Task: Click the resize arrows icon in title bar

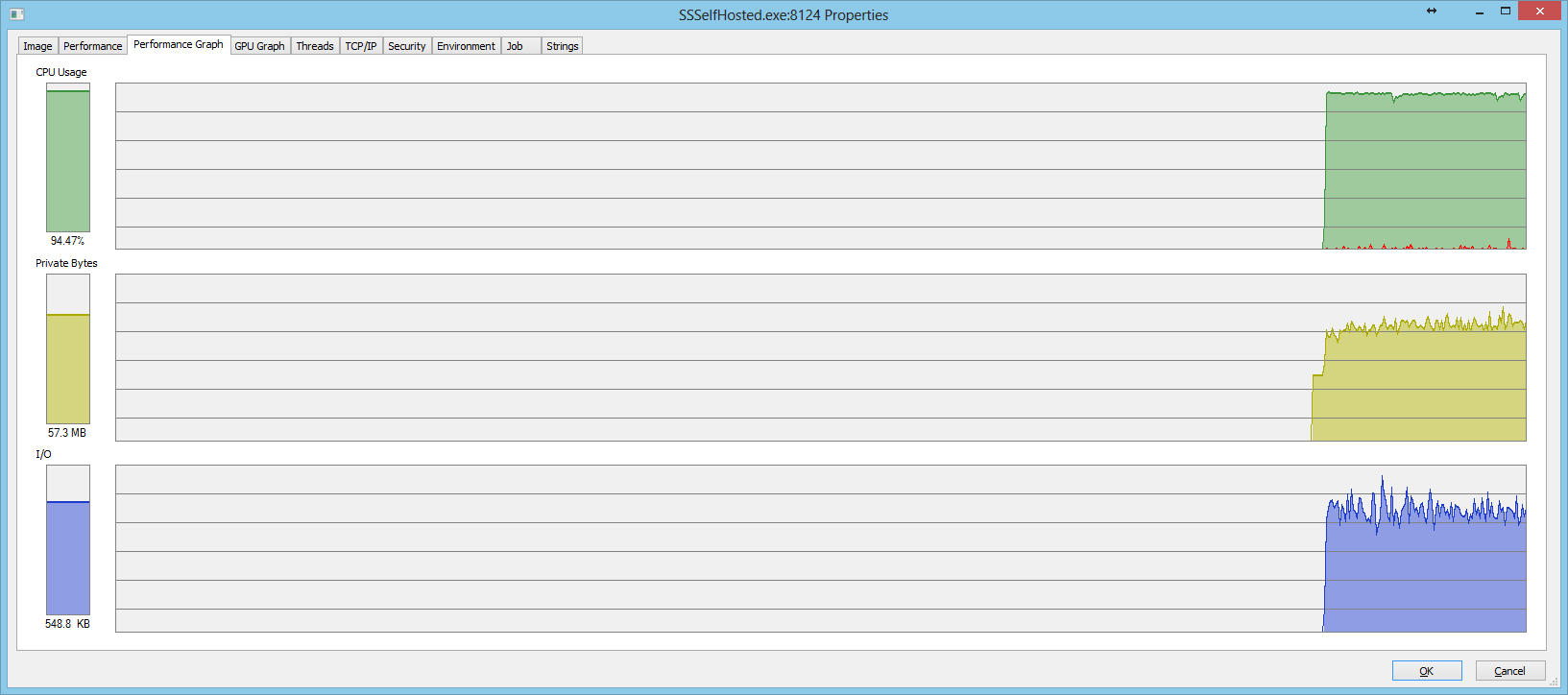Action: click(x=1432, y=11)
